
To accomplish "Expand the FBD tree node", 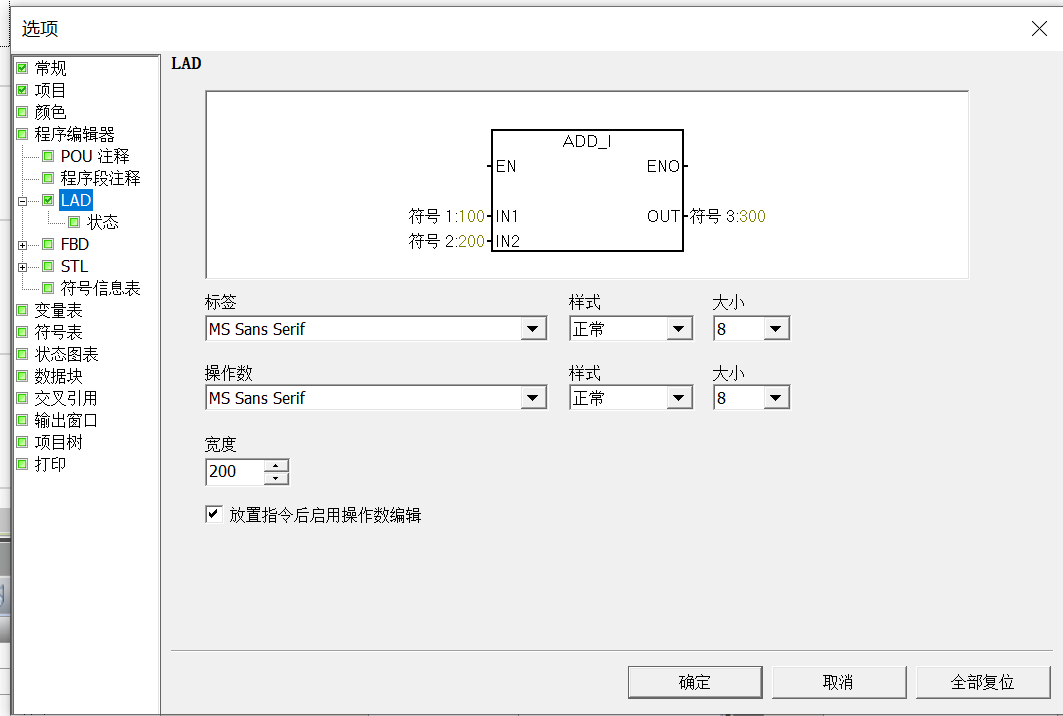I will pyautogui.click(x=22, y=244).
